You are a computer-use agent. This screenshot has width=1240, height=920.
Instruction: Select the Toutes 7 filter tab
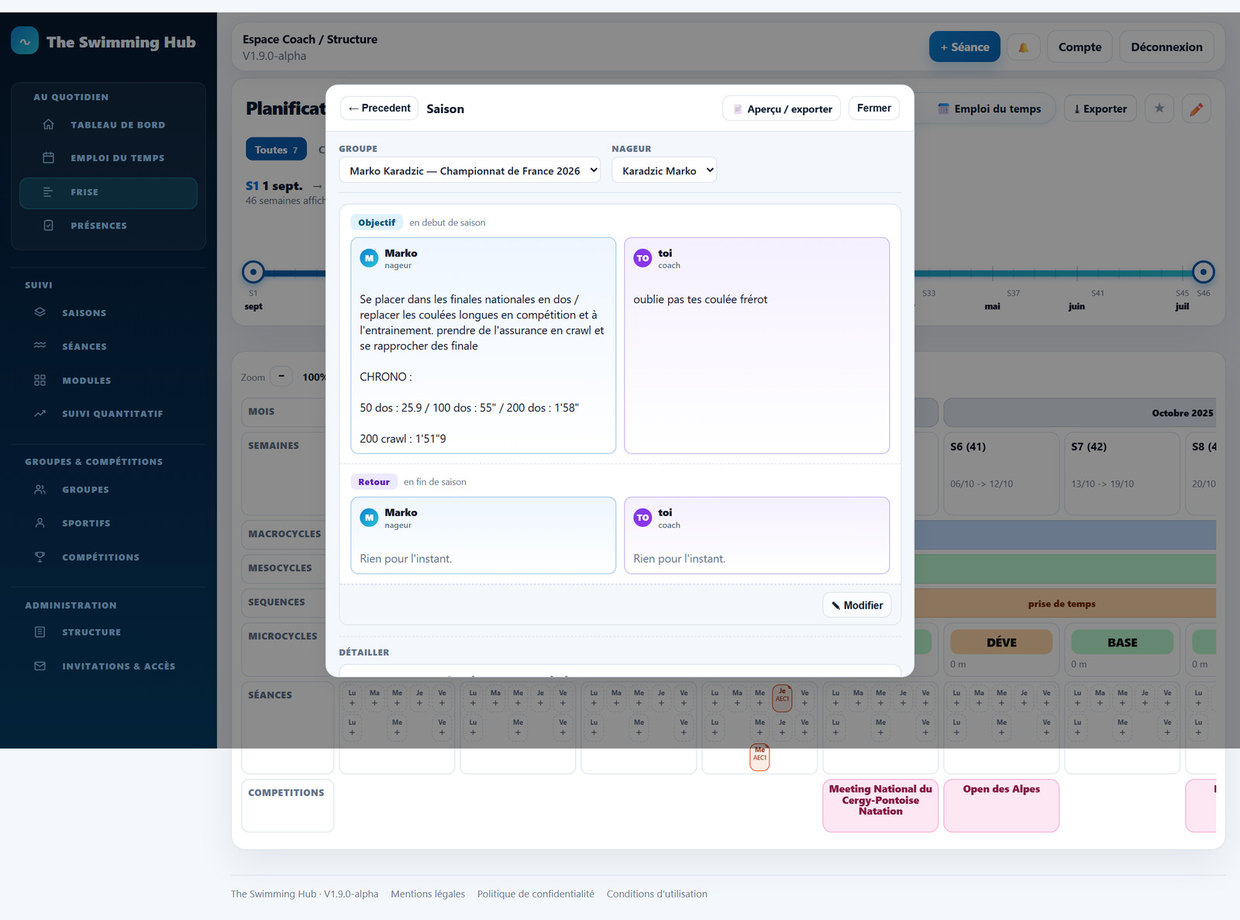pos(276,149)
